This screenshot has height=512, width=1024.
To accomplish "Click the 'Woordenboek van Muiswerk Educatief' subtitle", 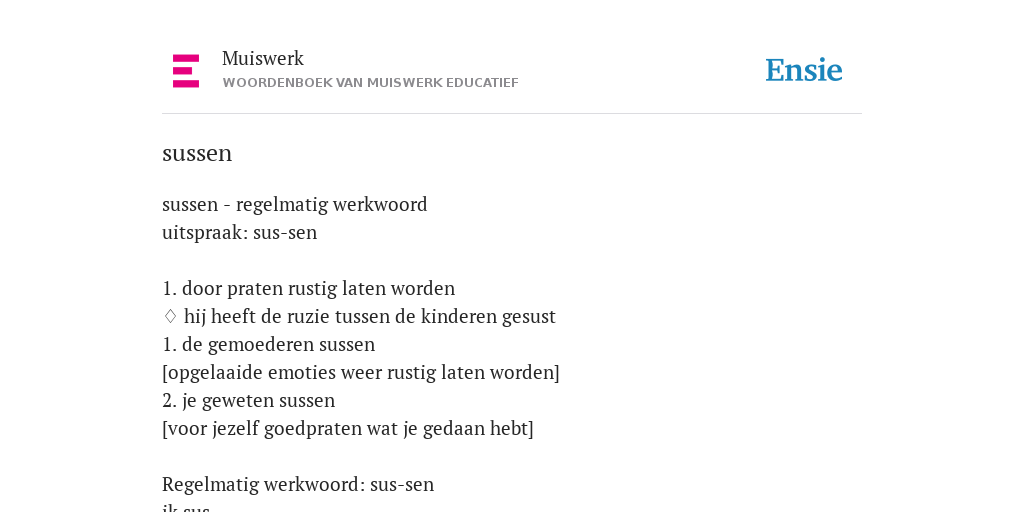I will point(370,83).
